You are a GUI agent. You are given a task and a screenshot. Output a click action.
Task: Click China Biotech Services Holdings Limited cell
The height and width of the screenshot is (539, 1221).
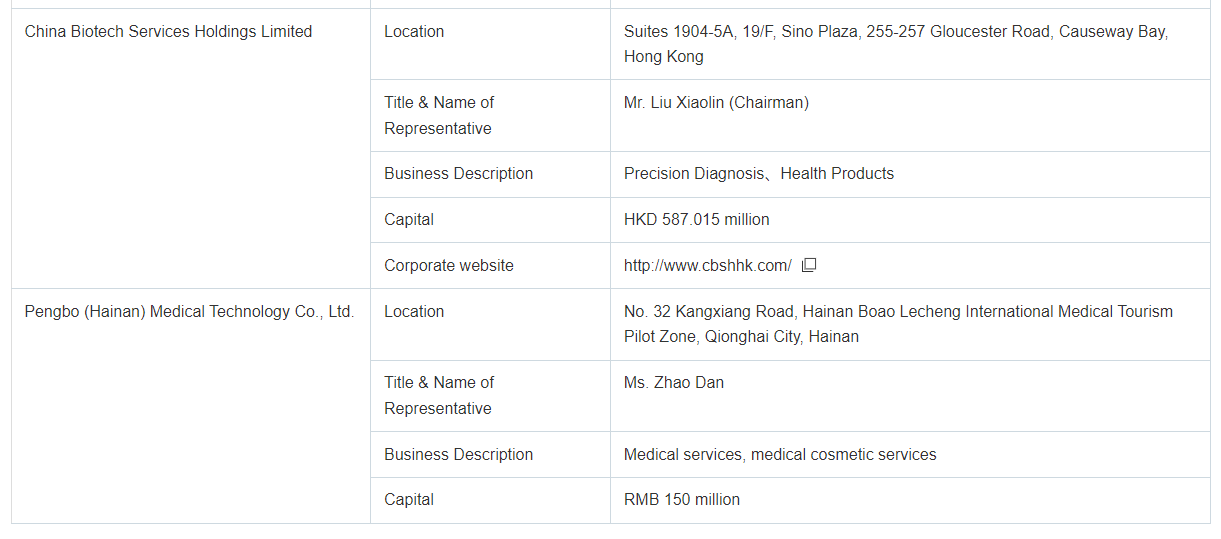point(168,32)
